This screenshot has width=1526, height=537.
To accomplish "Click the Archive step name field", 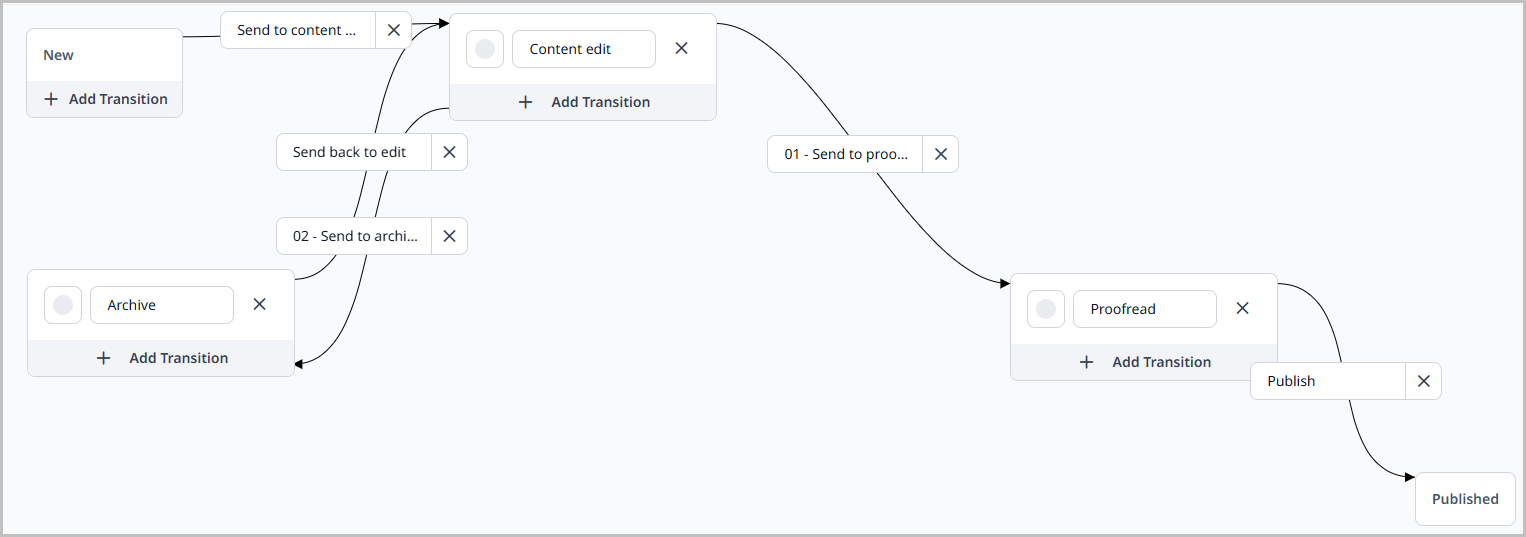I will coord(161,305).
